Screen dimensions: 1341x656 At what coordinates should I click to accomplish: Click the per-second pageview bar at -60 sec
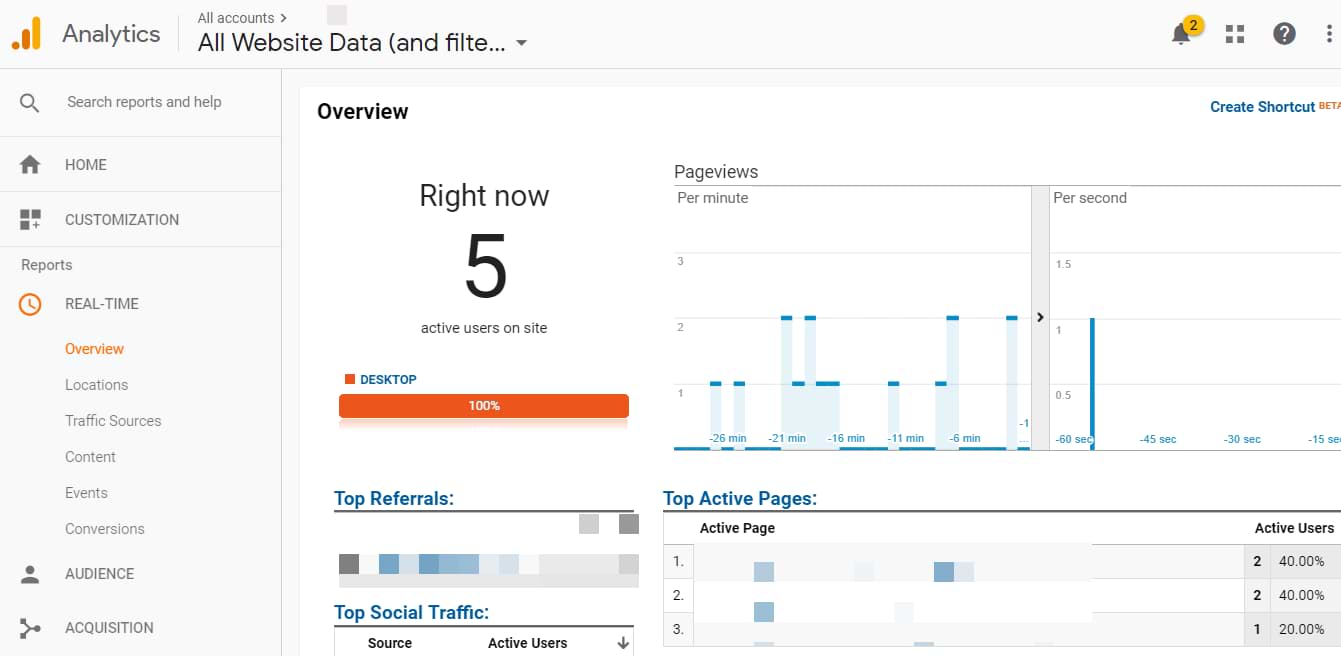pos(1092,383)
